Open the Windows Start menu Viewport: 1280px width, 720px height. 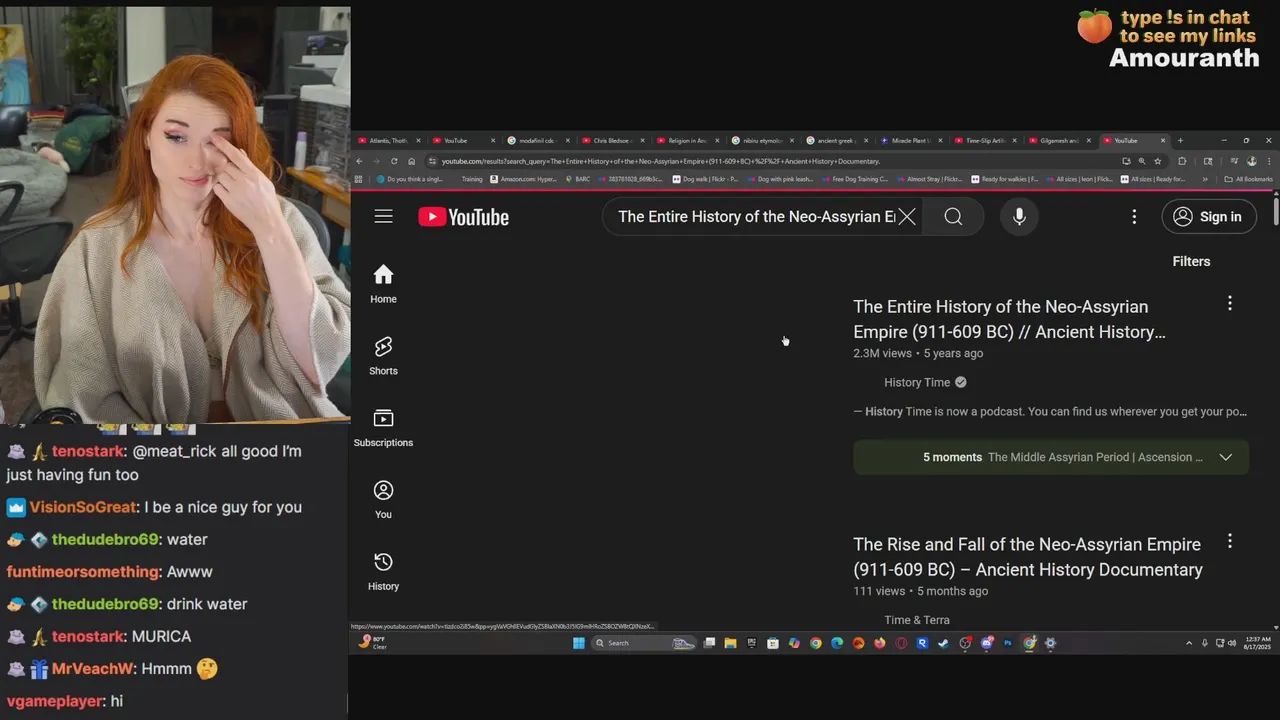[x=578, y=643]
